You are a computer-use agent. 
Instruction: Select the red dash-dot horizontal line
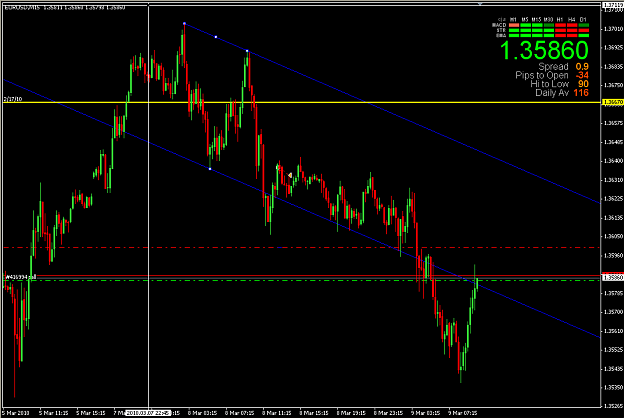pos(303,248)
